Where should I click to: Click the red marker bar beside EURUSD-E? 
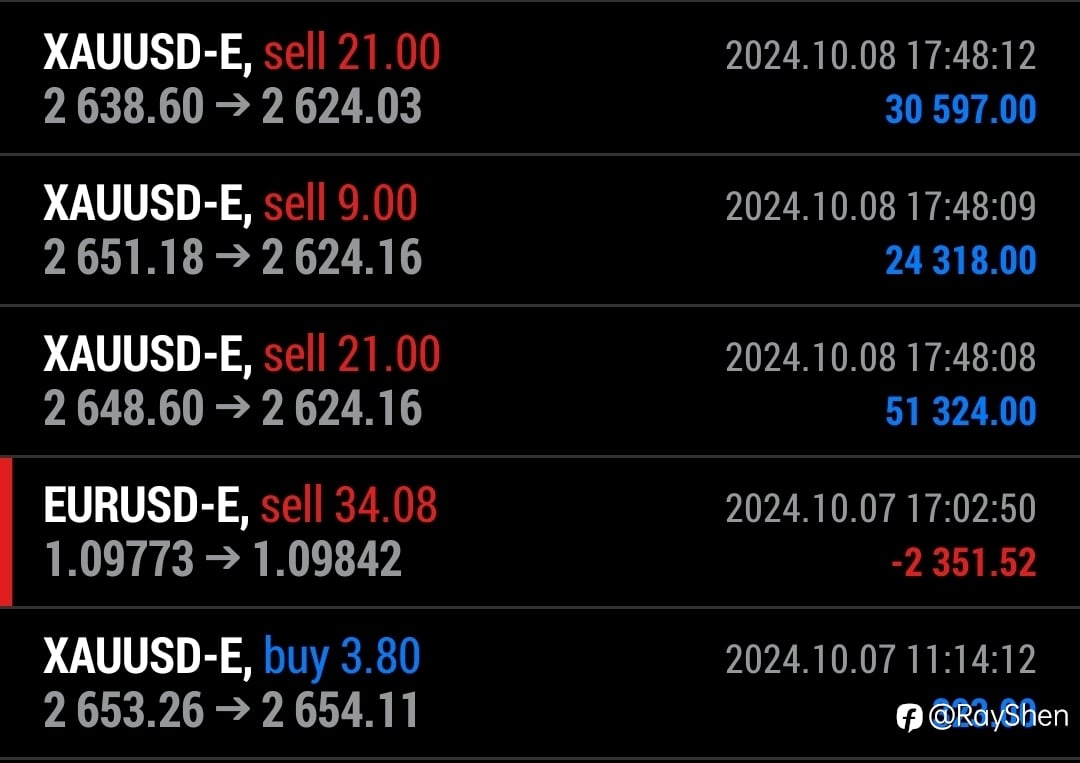[6, 532]
